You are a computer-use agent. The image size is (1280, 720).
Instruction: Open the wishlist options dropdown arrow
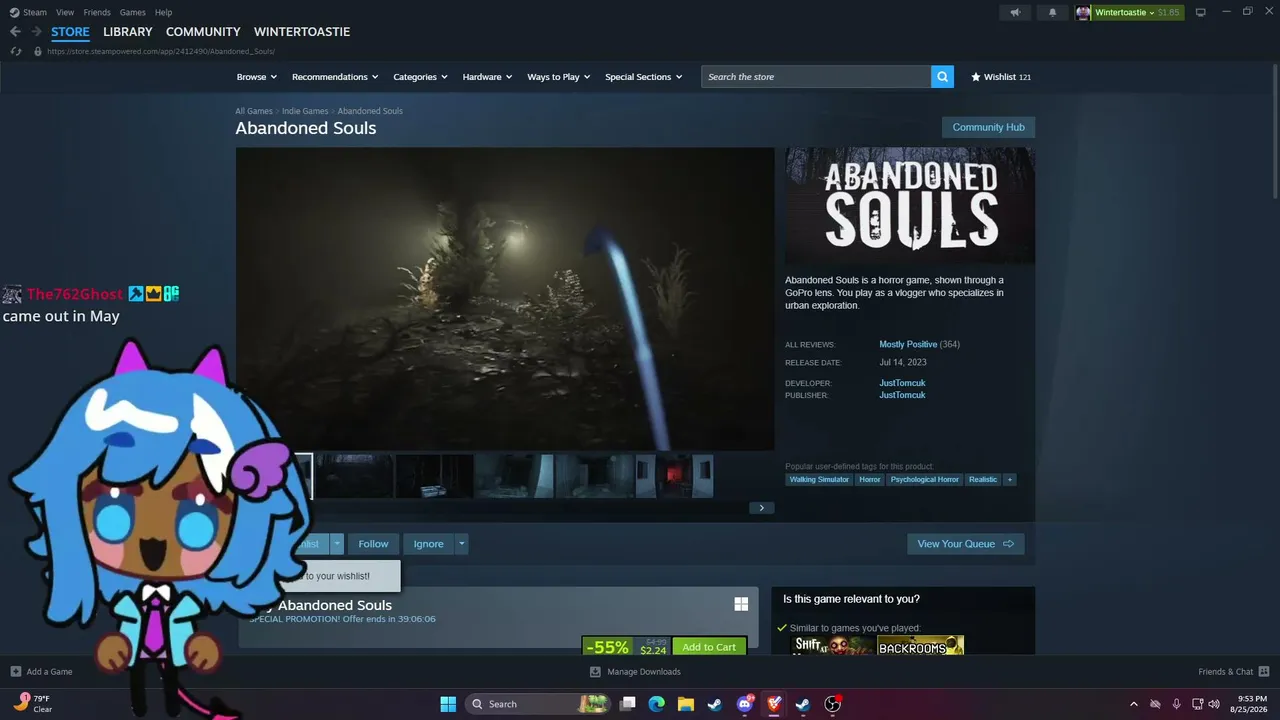337,544
